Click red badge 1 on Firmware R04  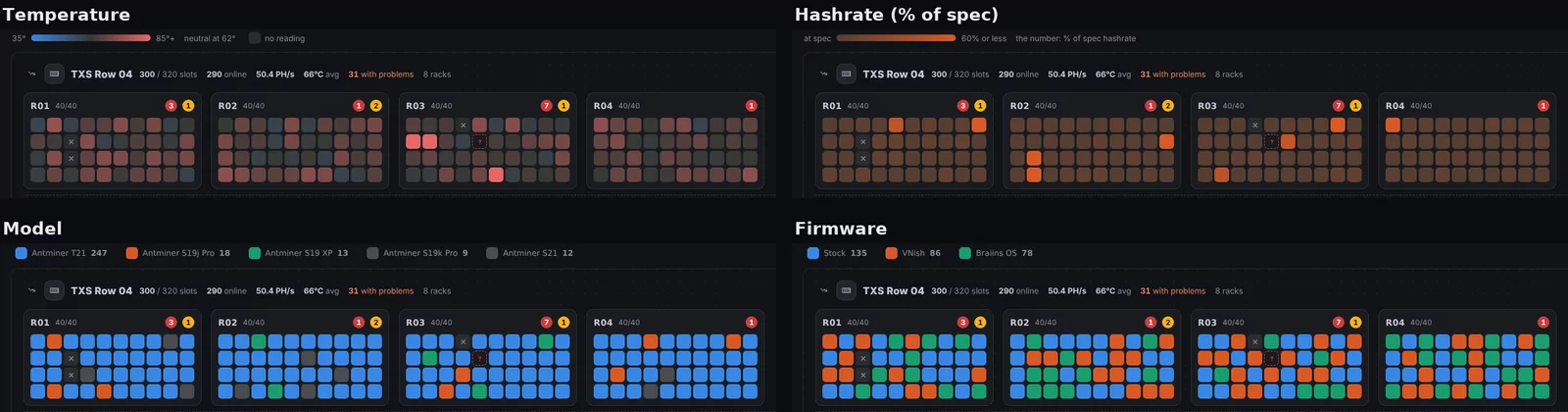[1543, 323]
